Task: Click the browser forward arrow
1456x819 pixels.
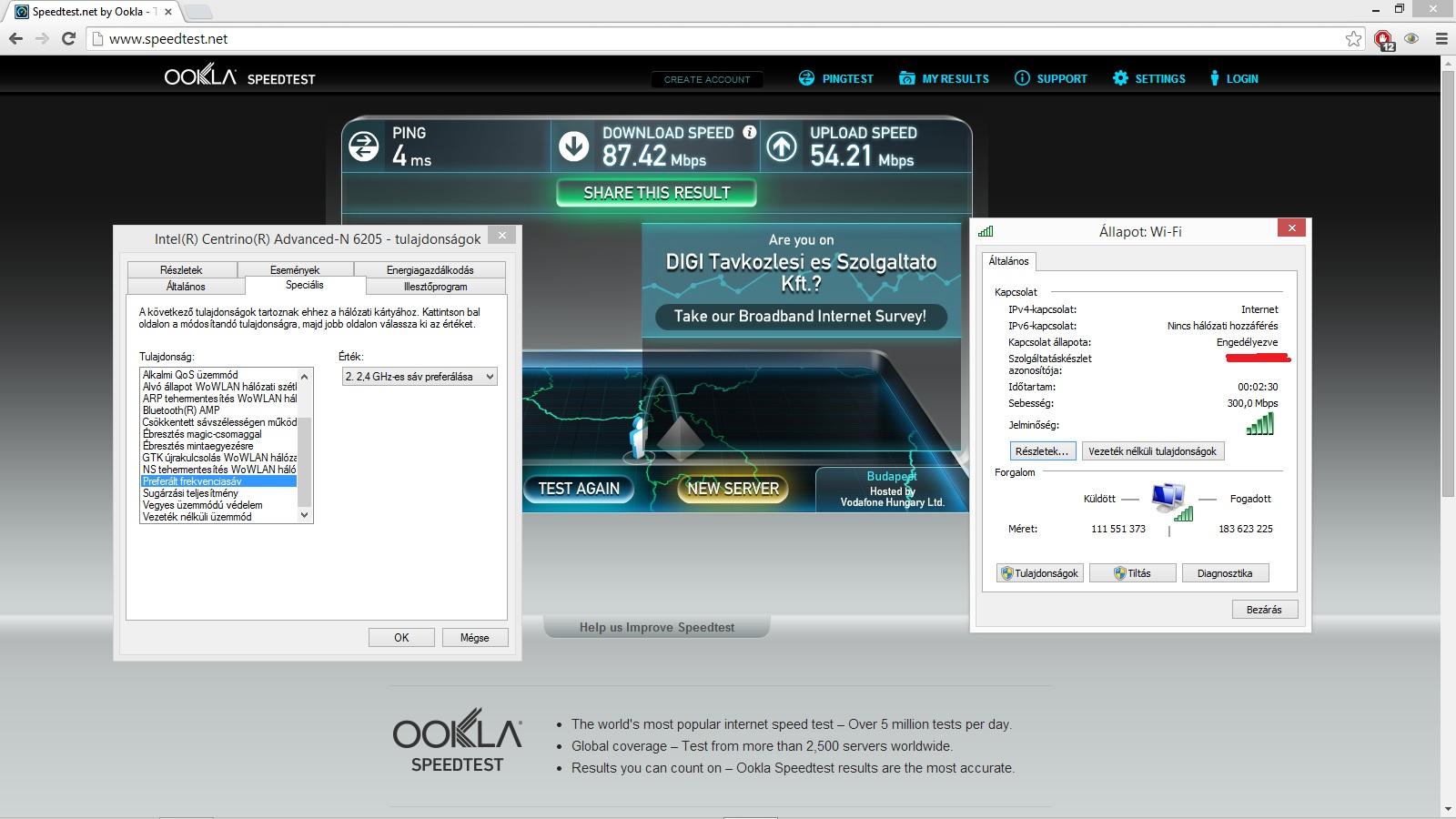Action: pos(42,38)
